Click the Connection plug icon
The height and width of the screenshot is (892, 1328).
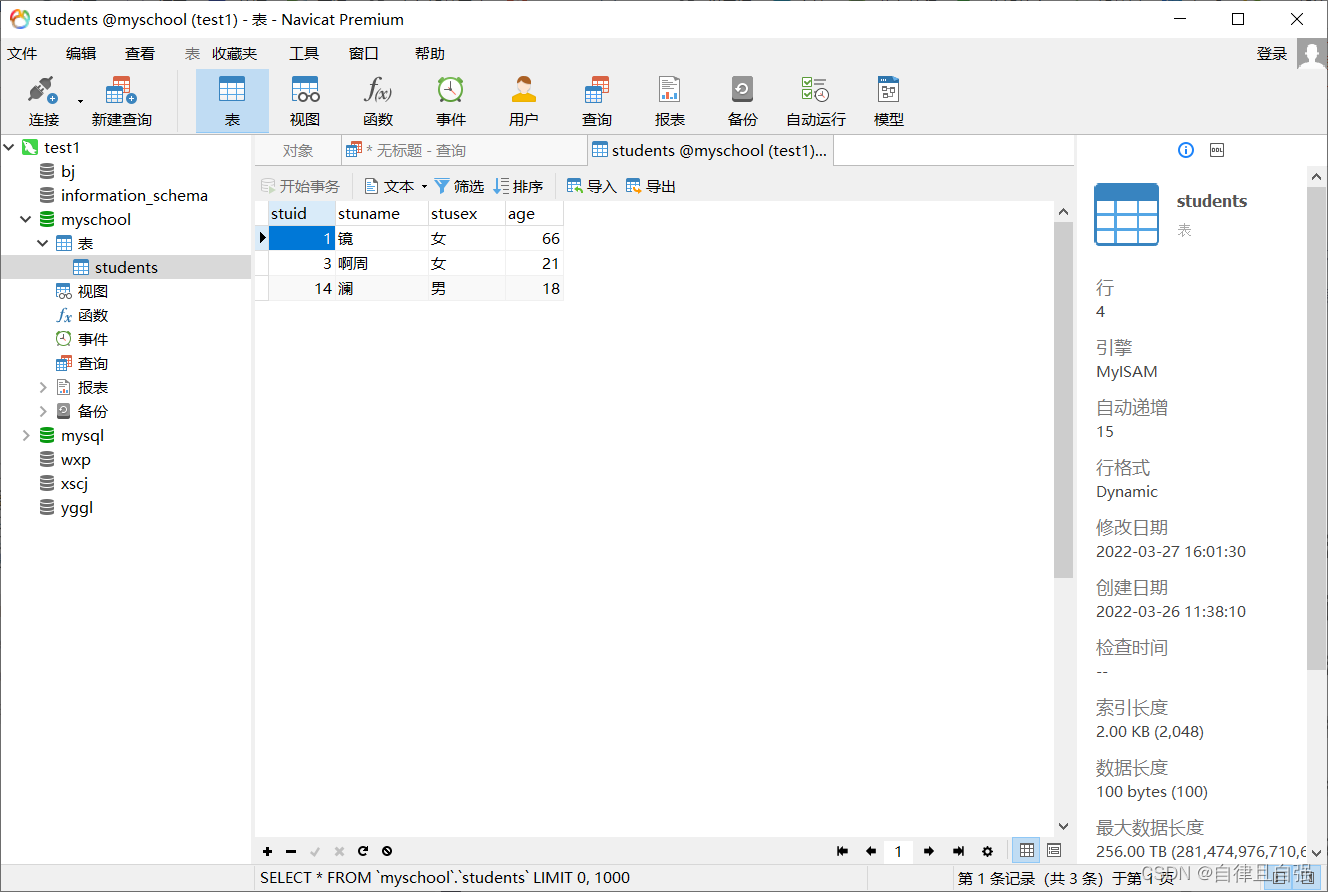[43, 91]
